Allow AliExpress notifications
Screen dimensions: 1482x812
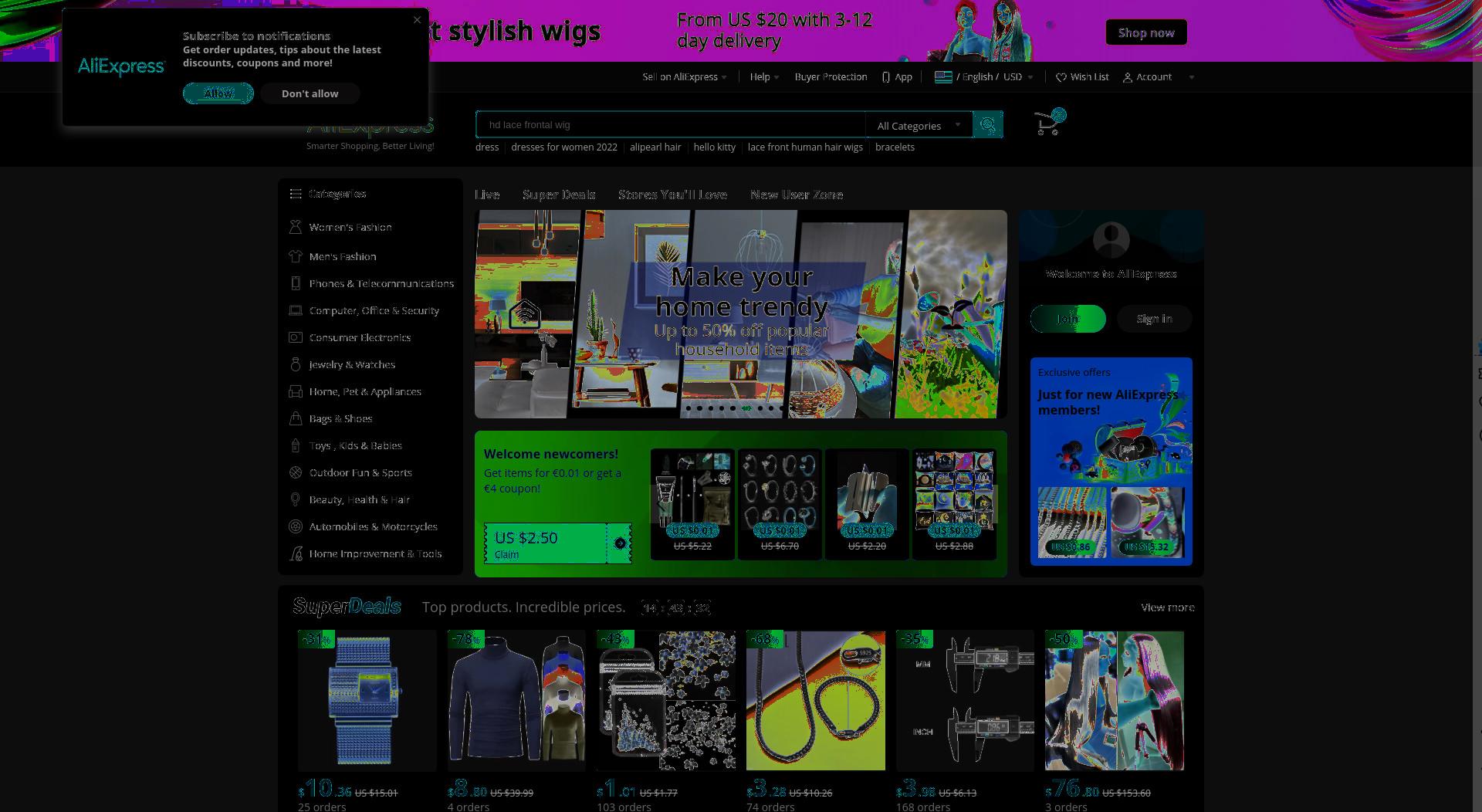point(218,93)
